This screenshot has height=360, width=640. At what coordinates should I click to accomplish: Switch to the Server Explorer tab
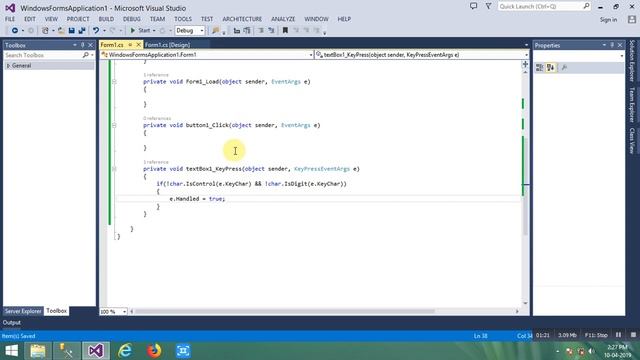click(23, 311)
